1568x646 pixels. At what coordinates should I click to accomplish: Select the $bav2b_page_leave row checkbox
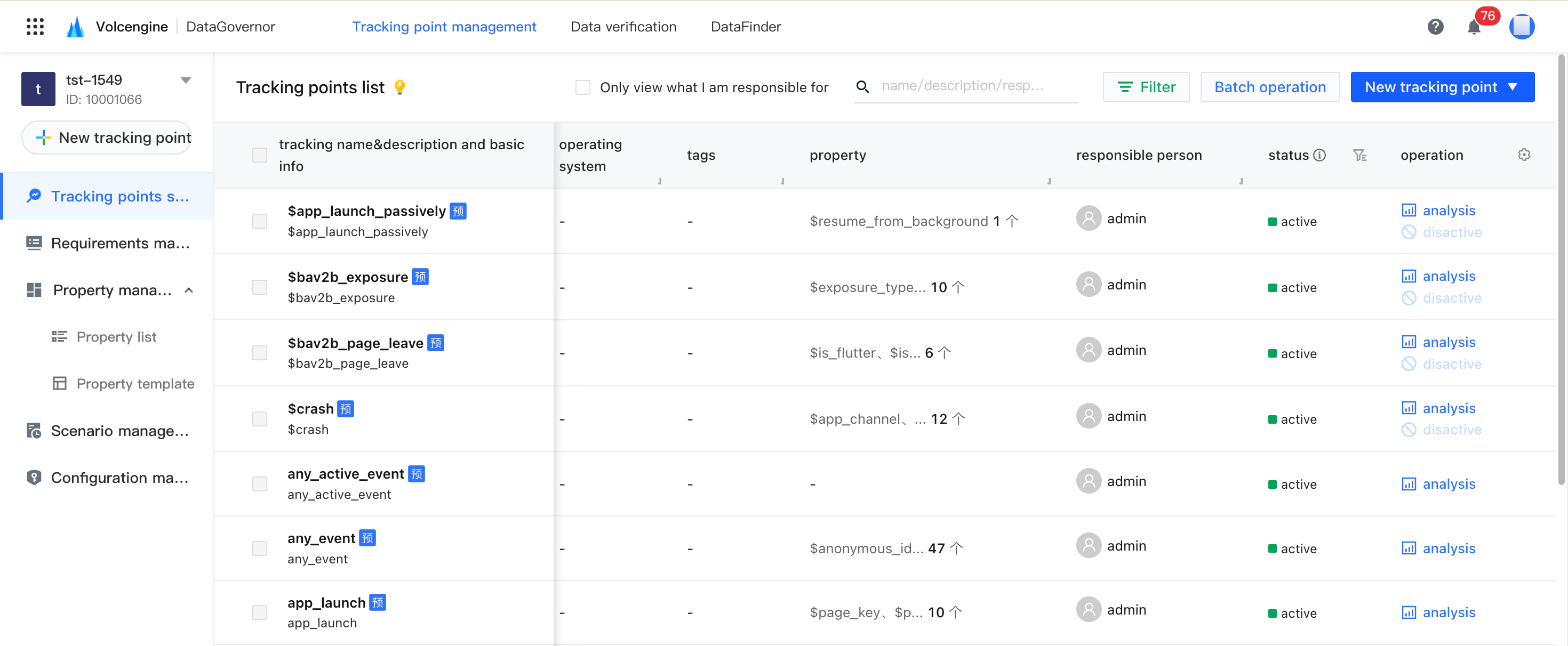point(259,353)
